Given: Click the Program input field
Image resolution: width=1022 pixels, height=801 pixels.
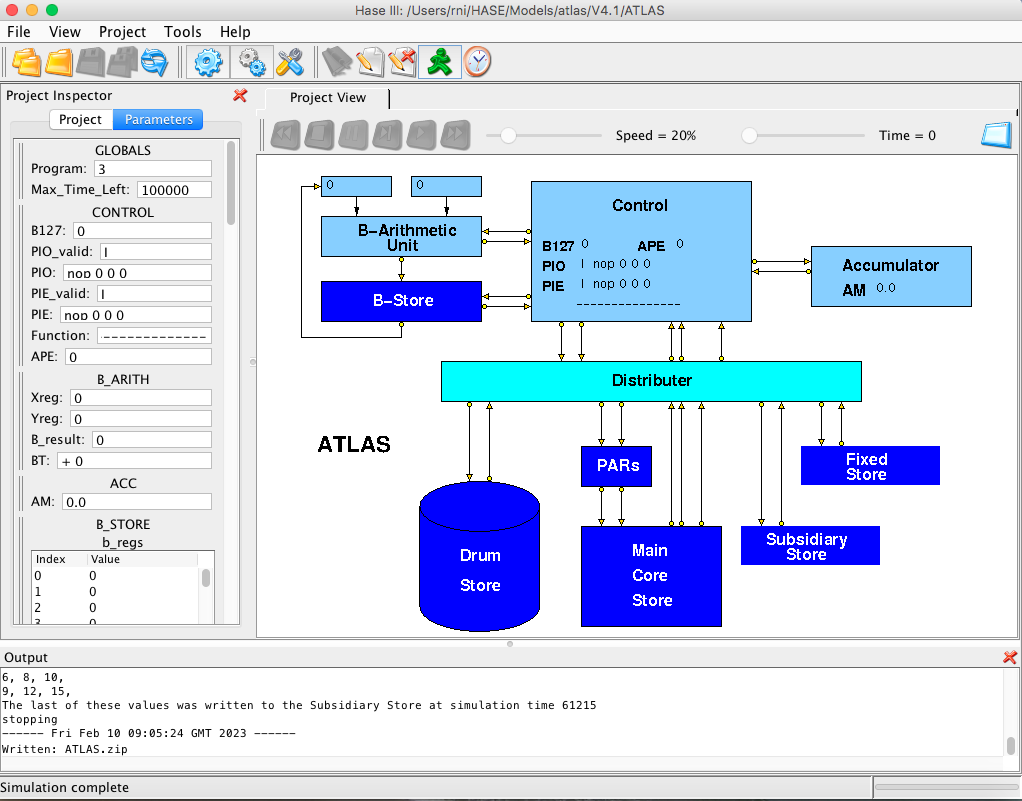Looking at the screenshot, I should coord(153,169).
